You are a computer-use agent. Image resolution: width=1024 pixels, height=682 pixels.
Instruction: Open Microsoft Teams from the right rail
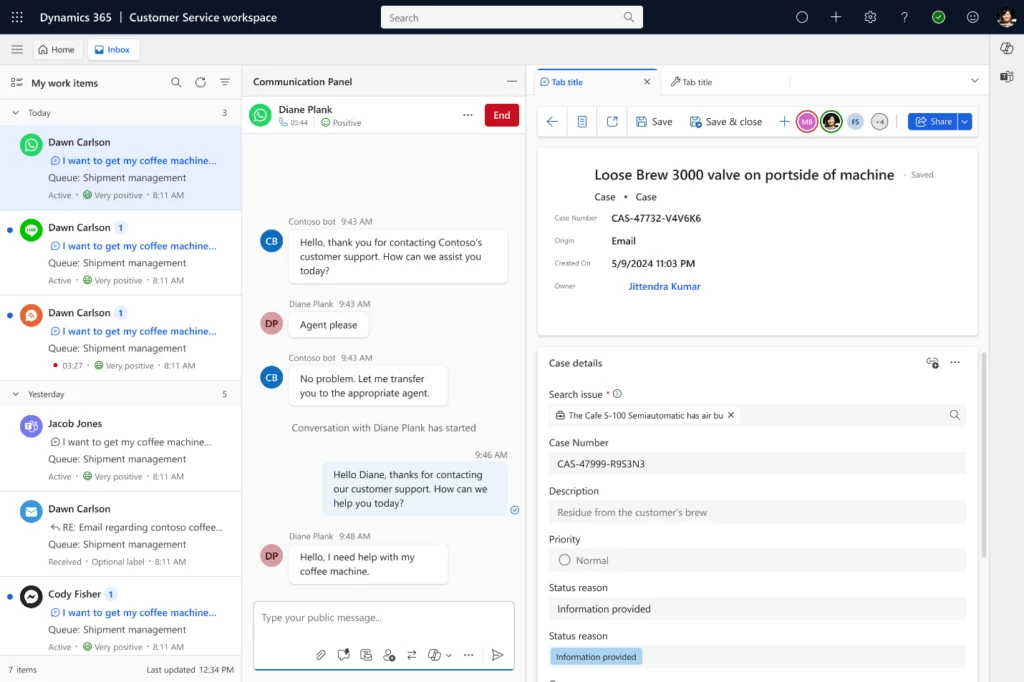[x=1006, y=75]
